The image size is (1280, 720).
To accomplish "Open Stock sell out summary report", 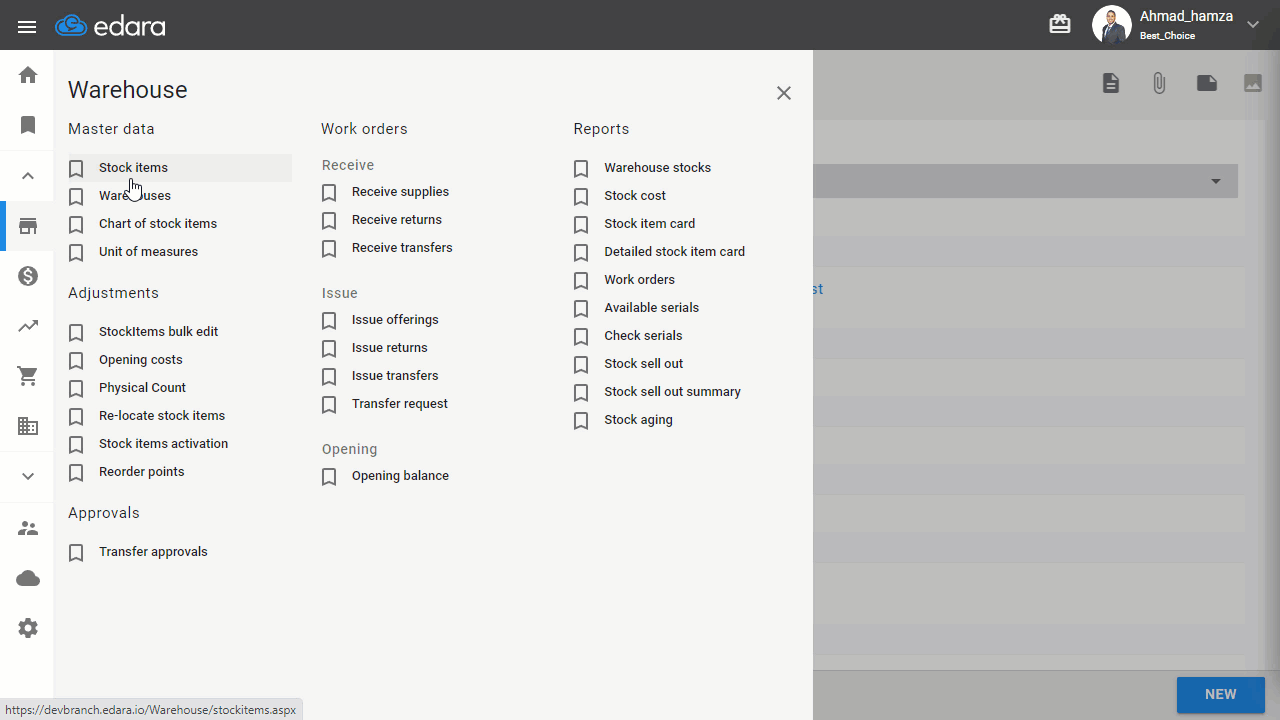I will 673,392.
